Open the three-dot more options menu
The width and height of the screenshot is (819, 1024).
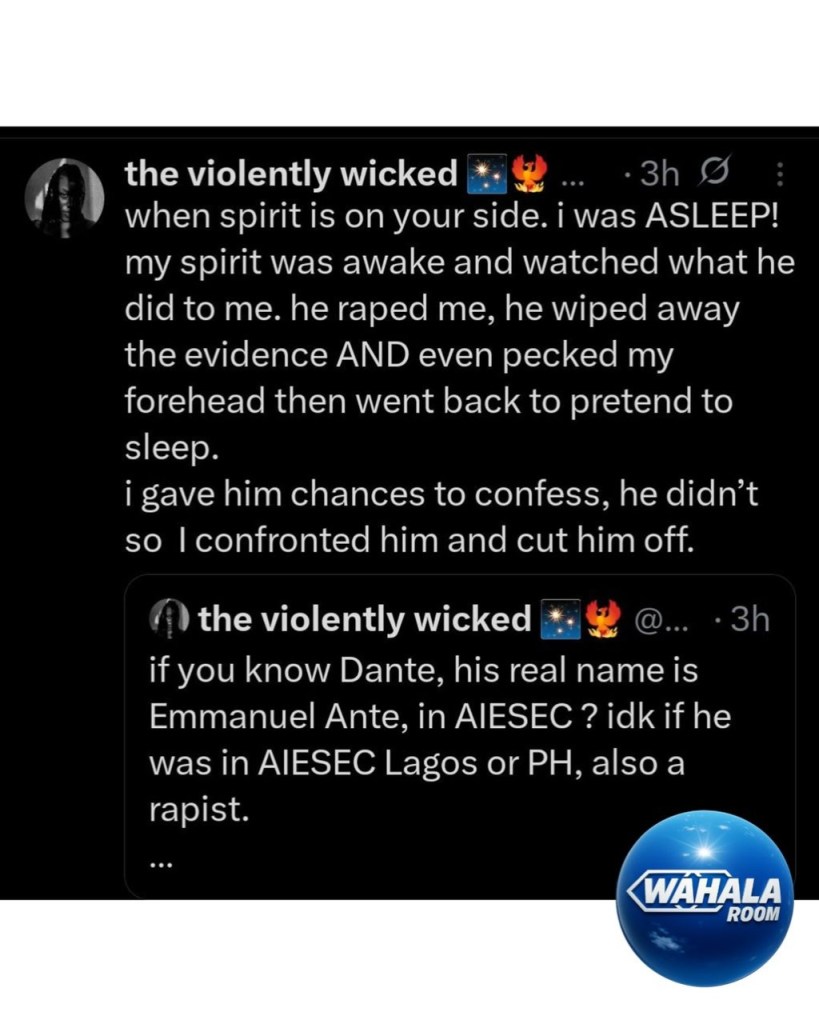780,176
